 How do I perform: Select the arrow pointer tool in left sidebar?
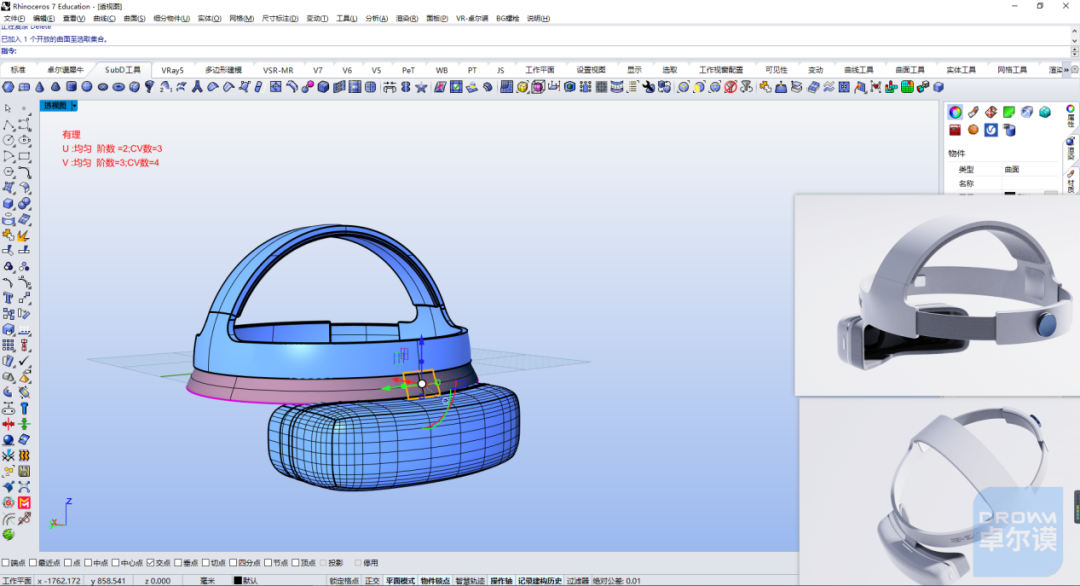(8, 108)
